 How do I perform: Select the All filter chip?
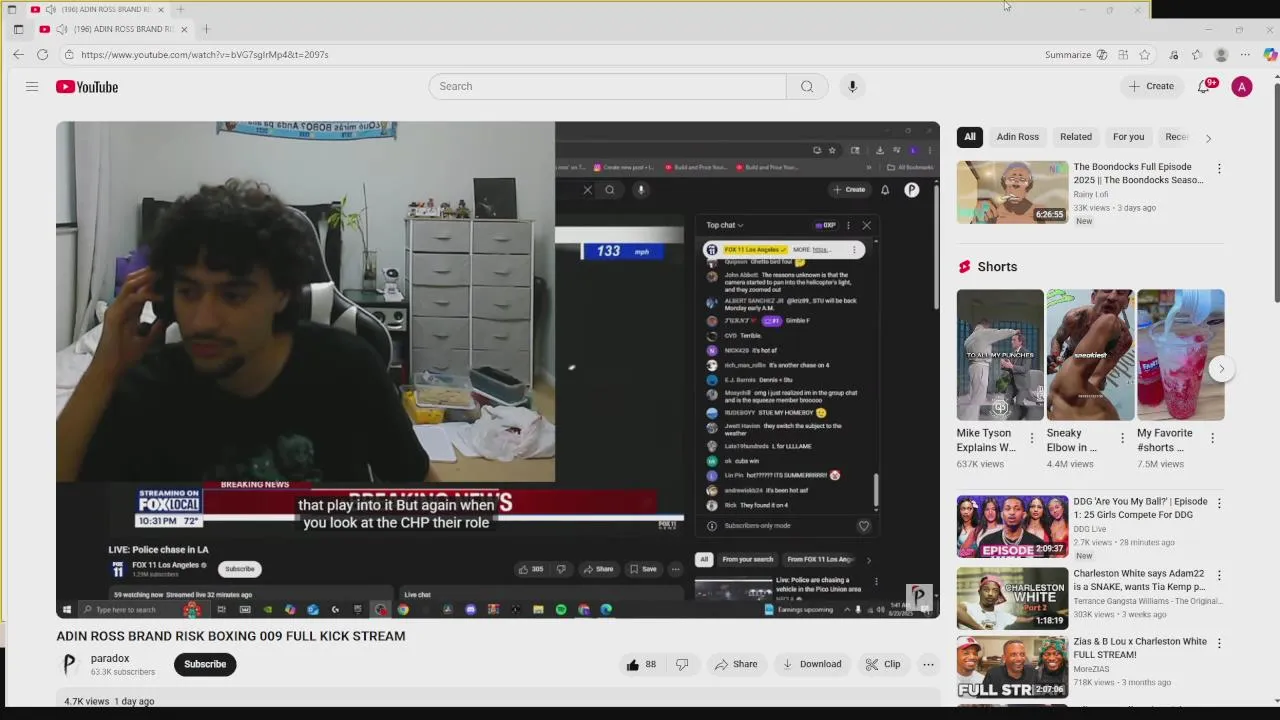tap(970, 137)
